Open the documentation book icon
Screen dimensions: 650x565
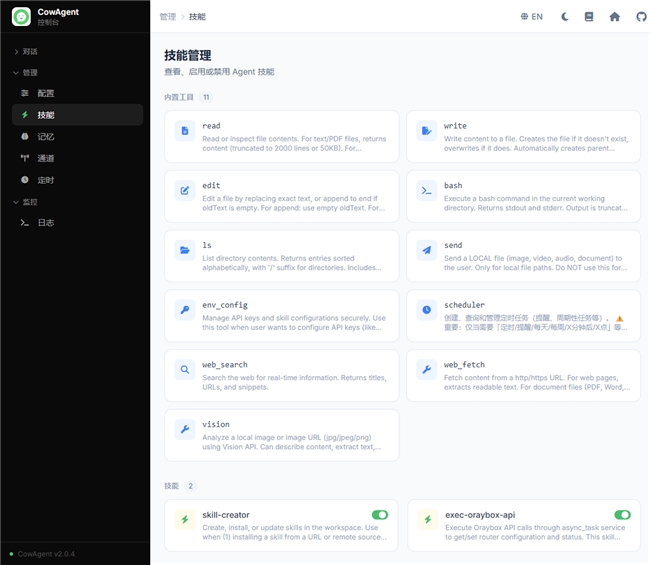click(589, 17)
